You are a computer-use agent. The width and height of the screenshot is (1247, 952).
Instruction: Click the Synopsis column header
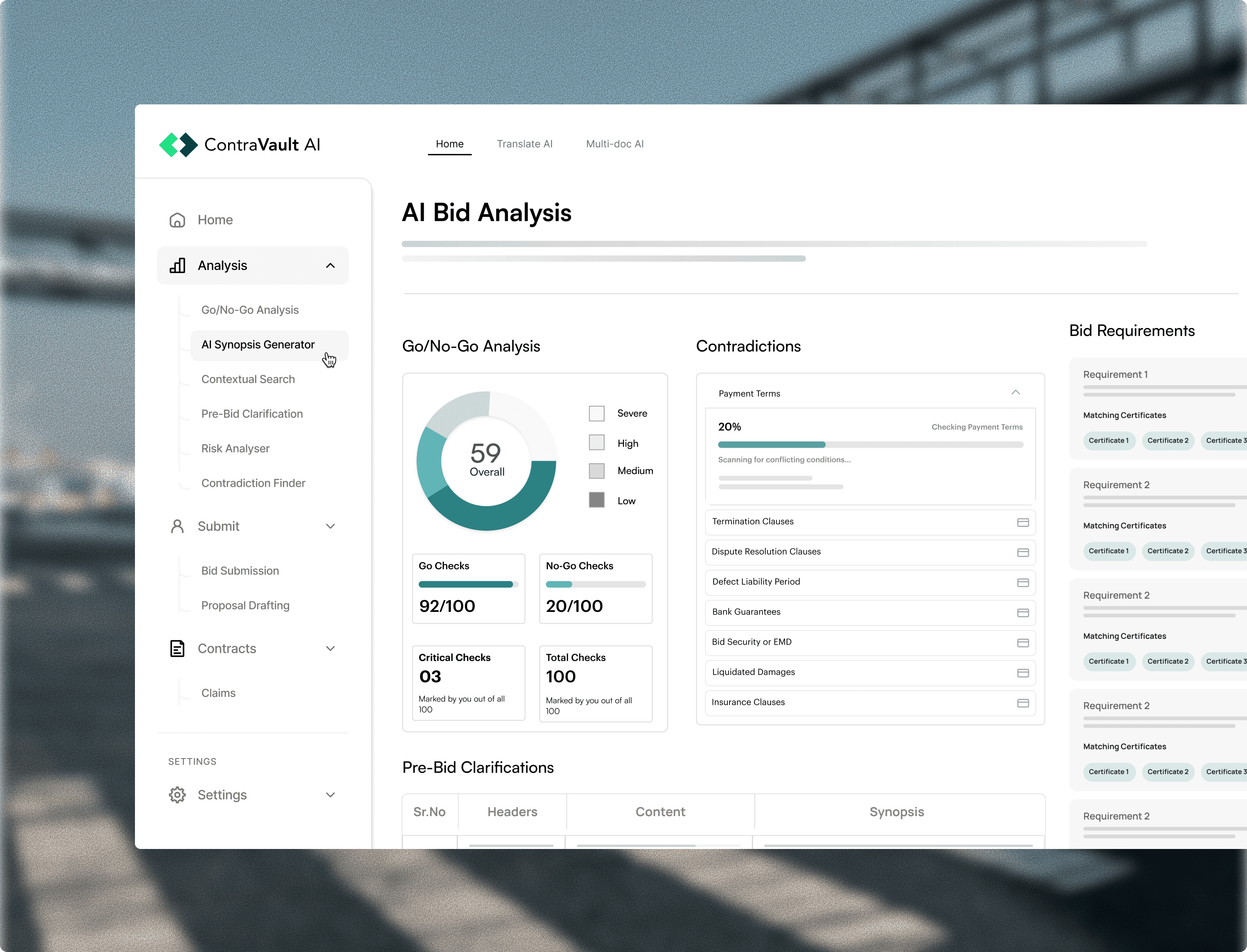coord(897,812)
